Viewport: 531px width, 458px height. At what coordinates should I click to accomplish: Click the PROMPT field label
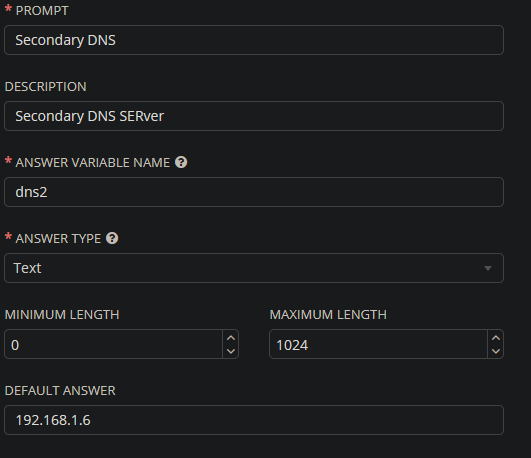(x=42, y=11)
